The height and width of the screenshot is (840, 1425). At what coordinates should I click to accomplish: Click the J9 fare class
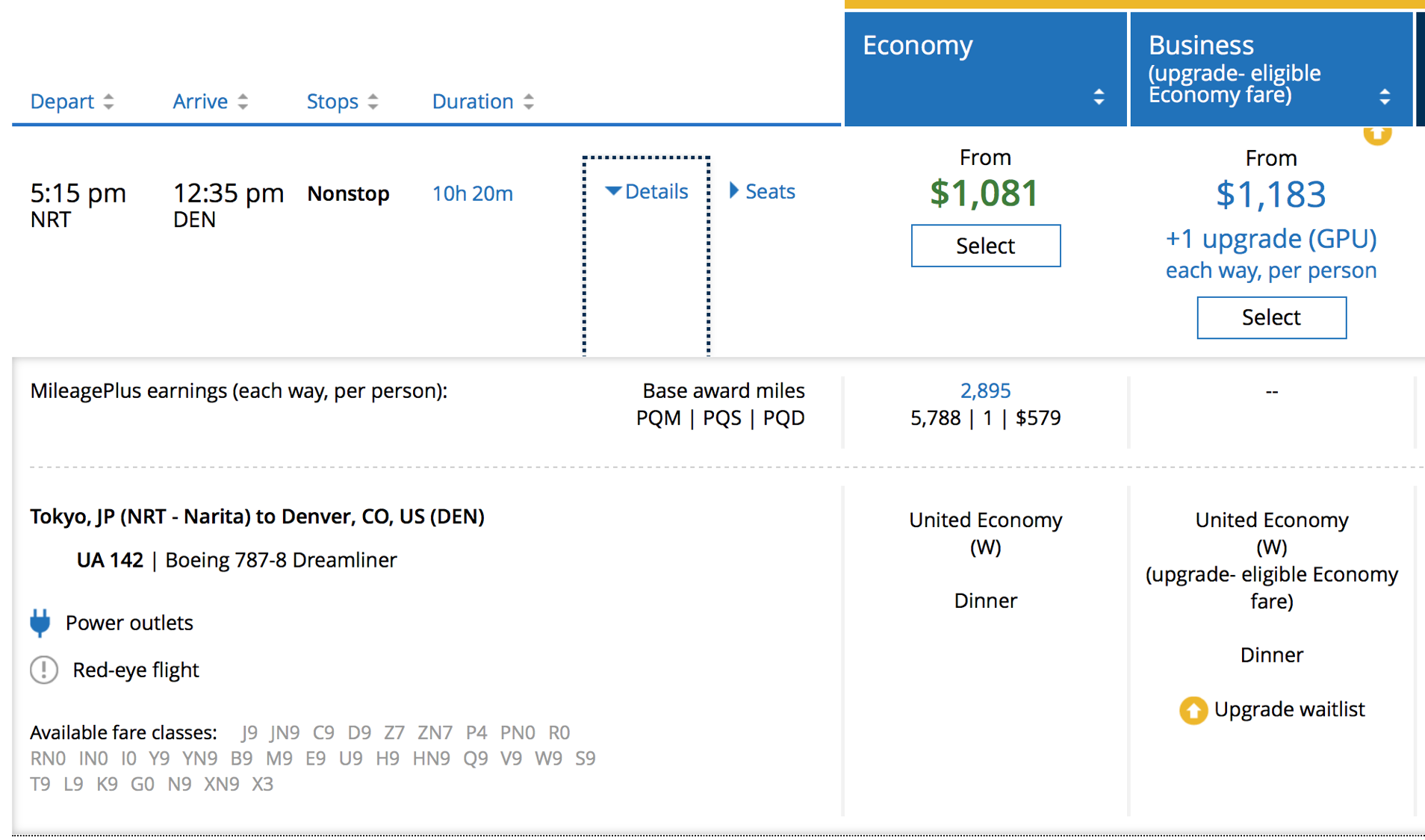point(249,732)
